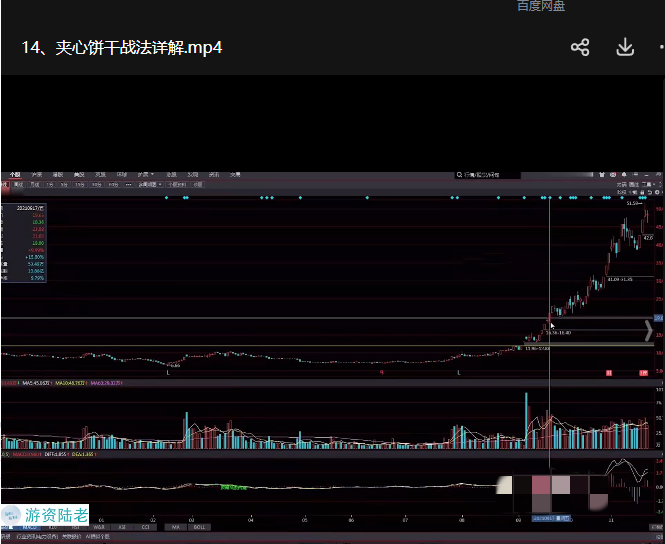The image size is (665, 544).
Task: Download the video with the download icon
Action: coord(625,47)
